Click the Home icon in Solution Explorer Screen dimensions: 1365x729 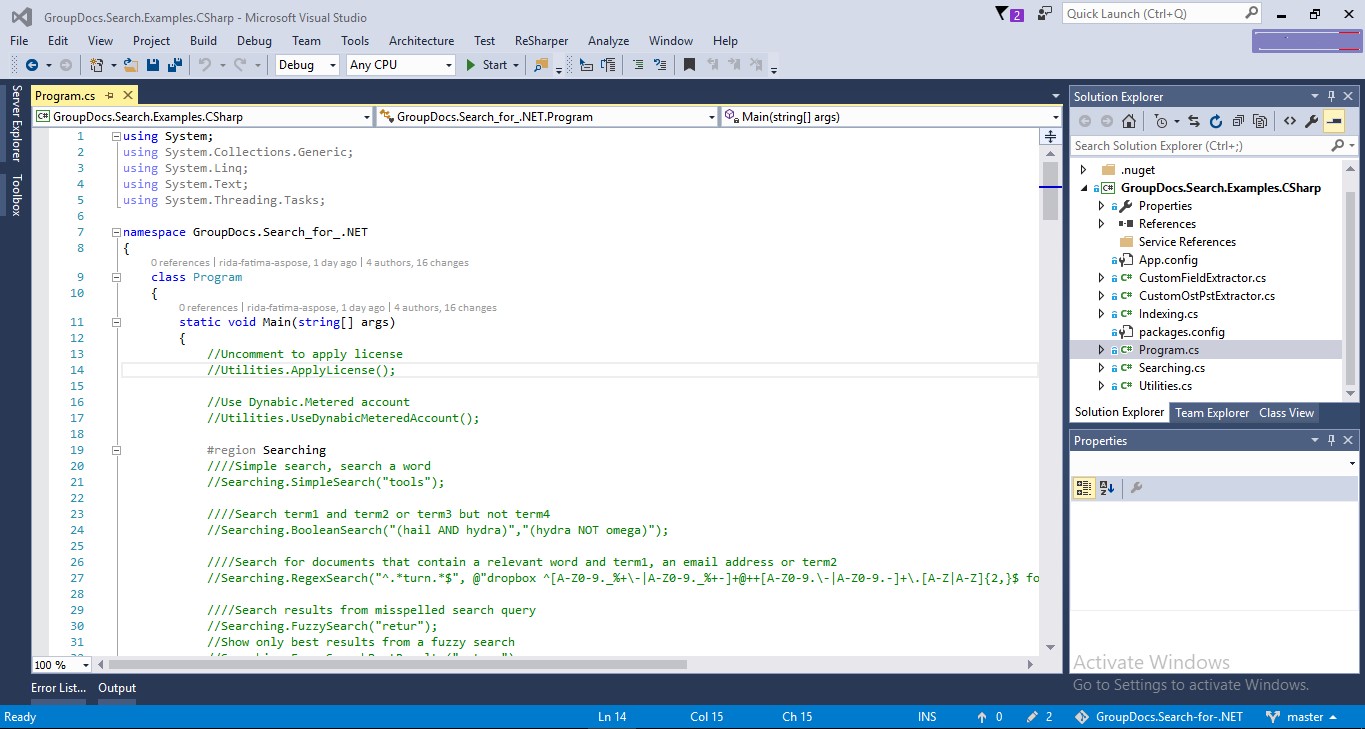click(1129, 121)
